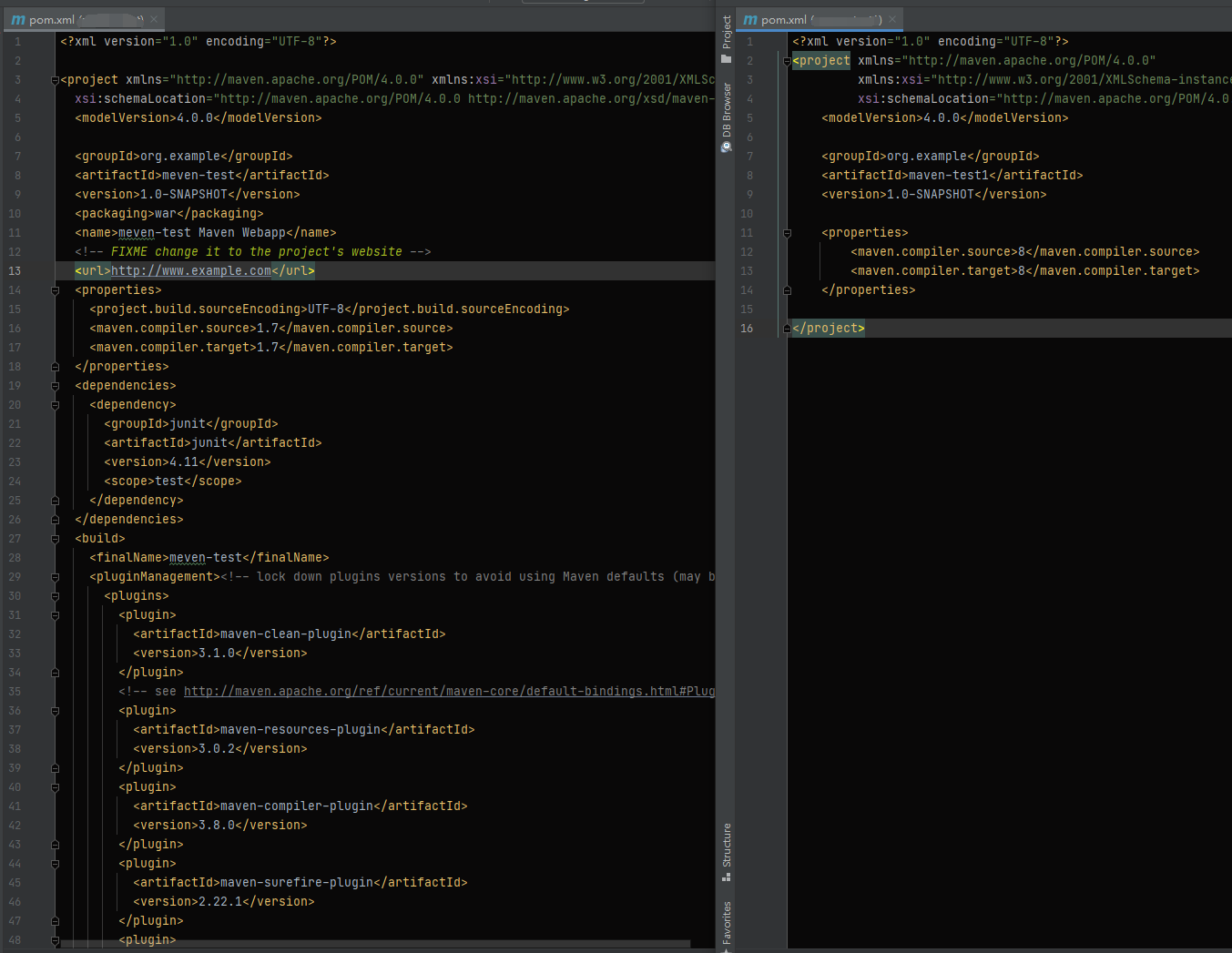This screenshot has width=1232, height=953.
Task: Collapse the build block at line 27
Action: tap(55, 539)
